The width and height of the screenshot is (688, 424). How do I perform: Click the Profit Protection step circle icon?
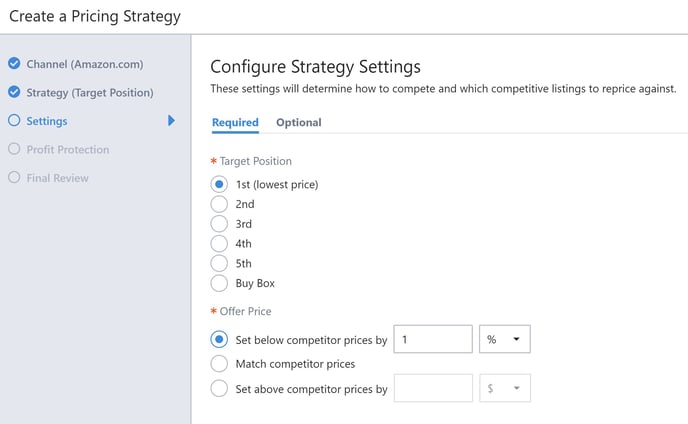coord(14,150)
